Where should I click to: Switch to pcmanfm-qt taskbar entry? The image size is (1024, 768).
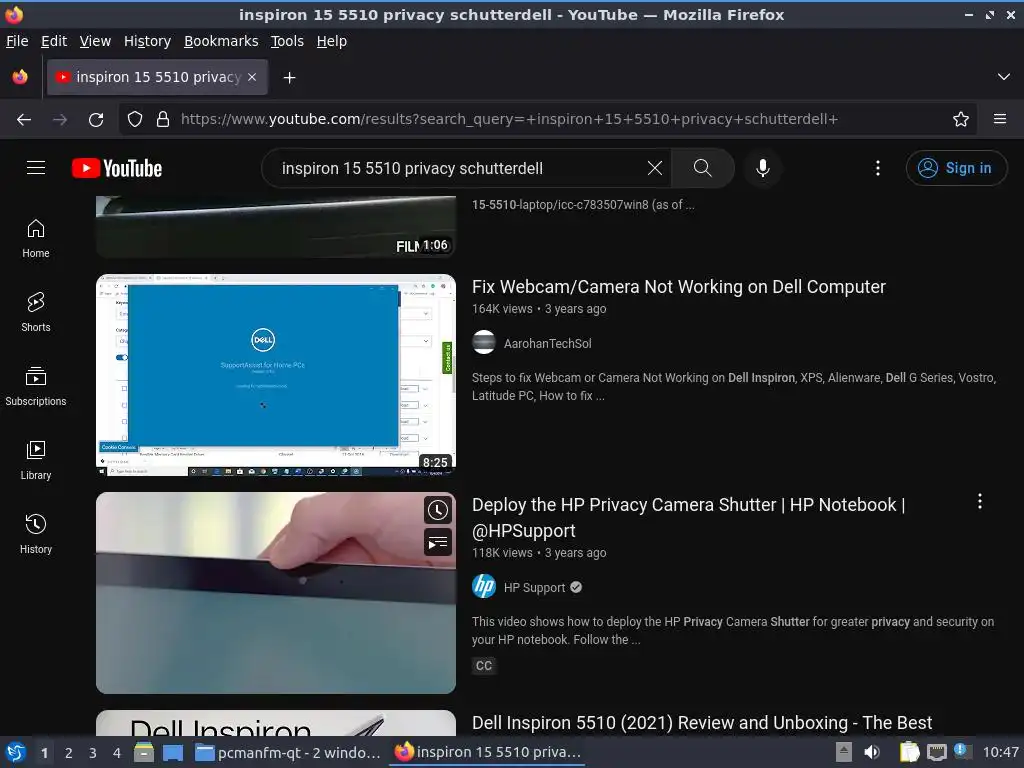click(288, 753)
